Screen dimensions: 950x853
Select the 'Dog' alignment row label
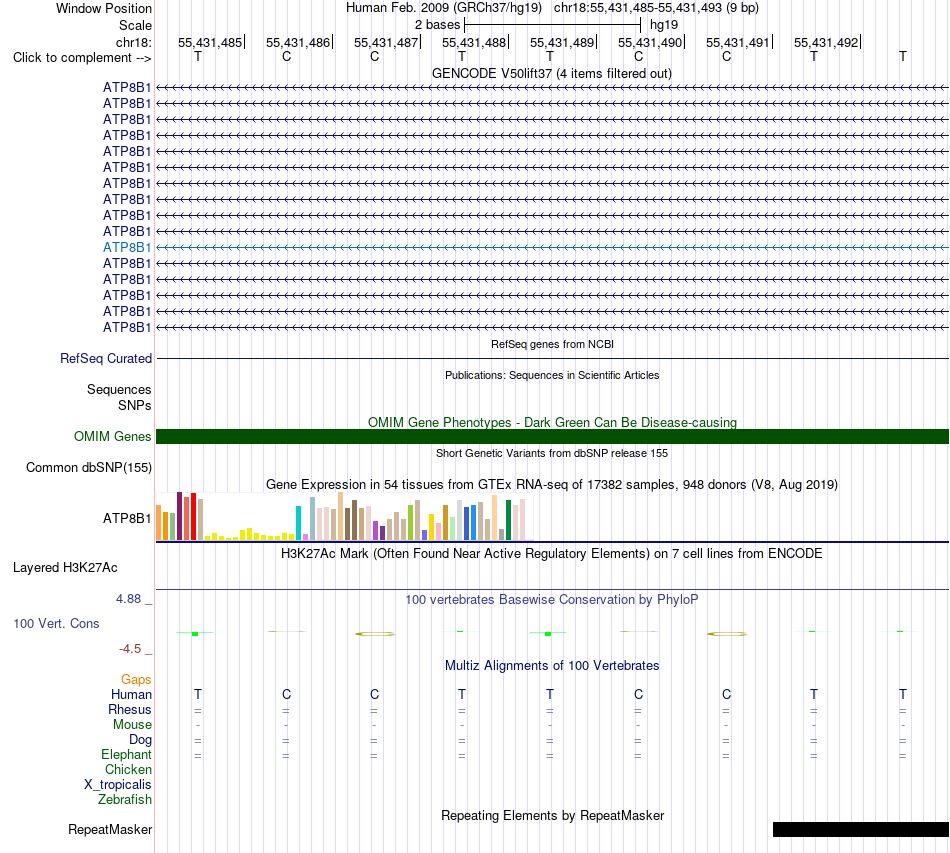pyautogui.click(x=140, y=740)
